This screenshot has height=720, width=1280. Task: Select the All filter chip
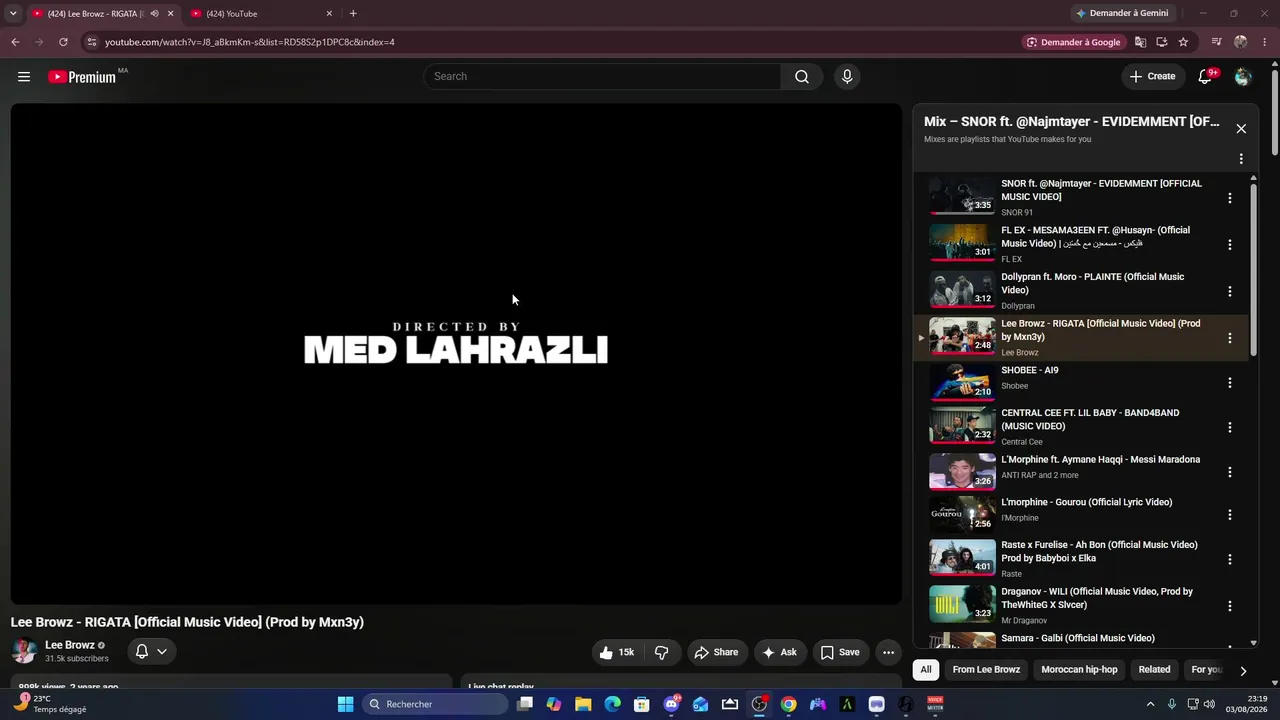tap(926, 670)
